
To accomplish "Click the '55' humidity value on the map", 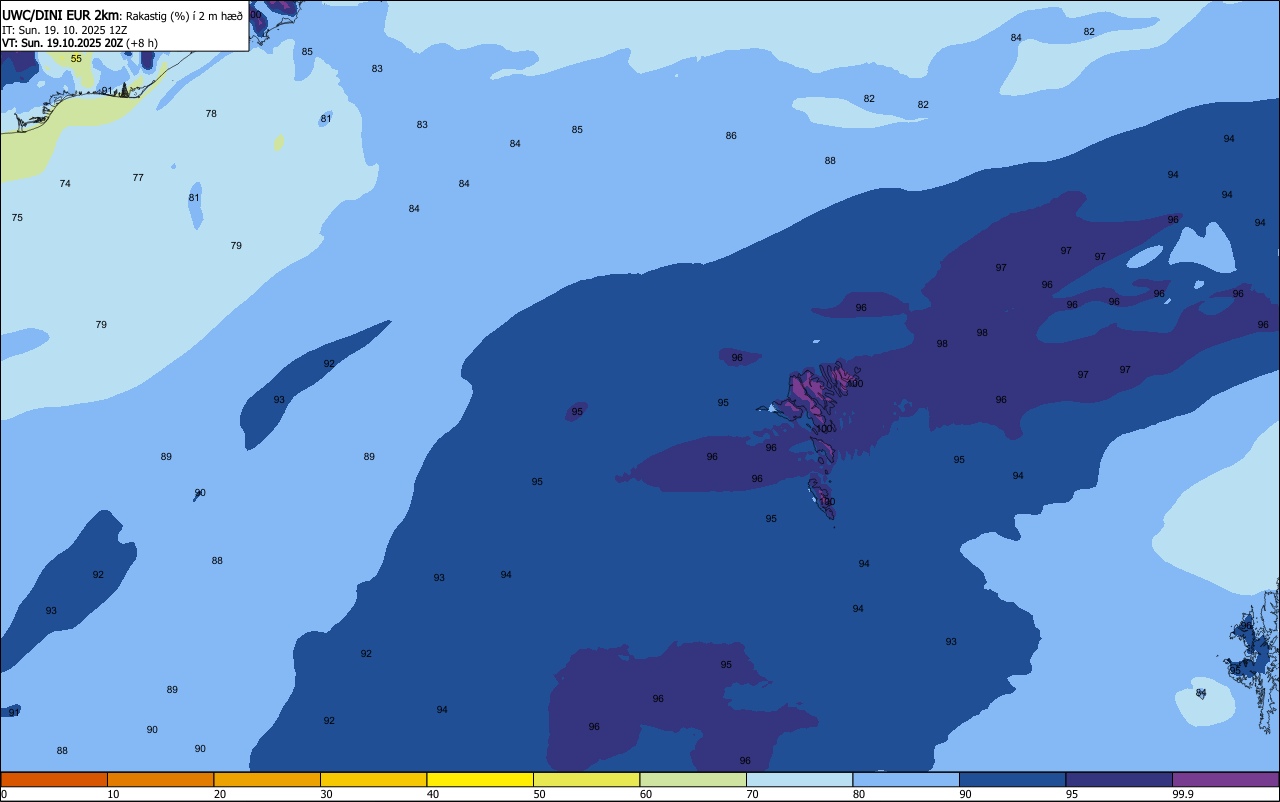I will click(76, 59).
